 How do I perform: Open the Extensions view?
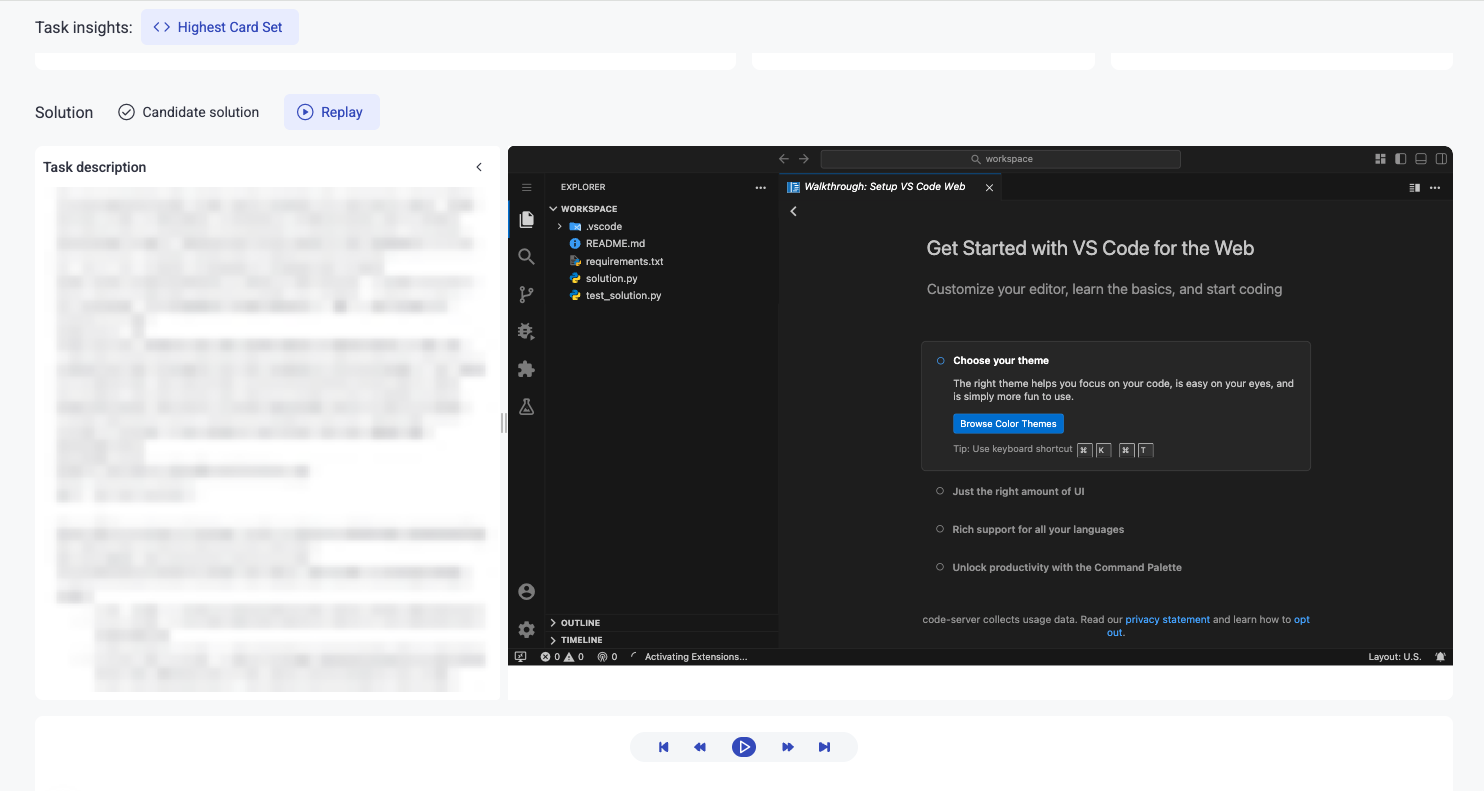click(526, 369)
